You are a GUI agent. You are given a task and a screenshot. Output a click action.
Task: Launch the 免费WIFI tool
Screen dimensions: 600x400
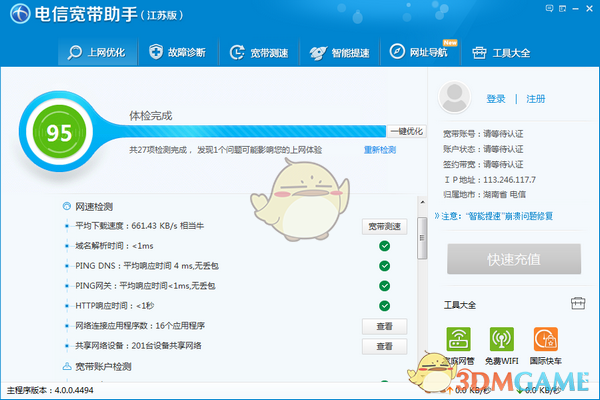502,339
